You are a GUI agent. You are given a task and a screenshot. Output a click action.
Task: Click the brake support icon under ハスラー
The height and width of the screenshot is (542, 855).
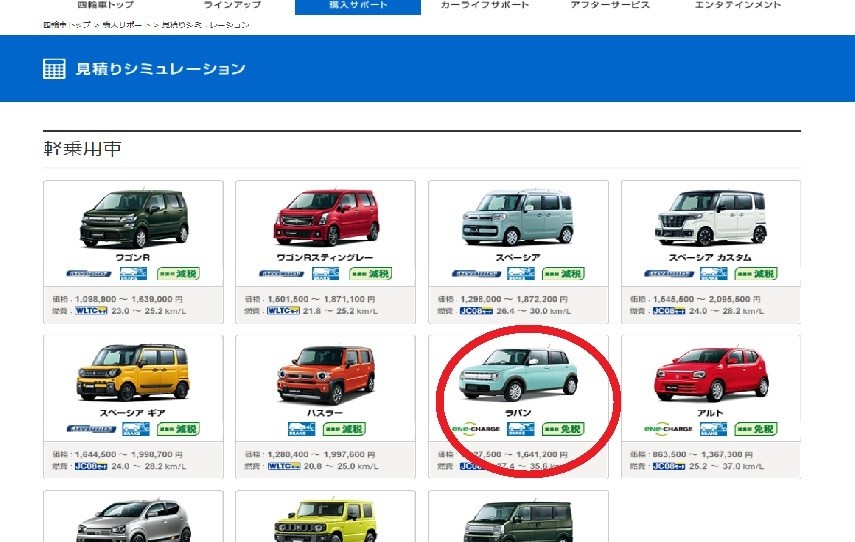(302, 429)
